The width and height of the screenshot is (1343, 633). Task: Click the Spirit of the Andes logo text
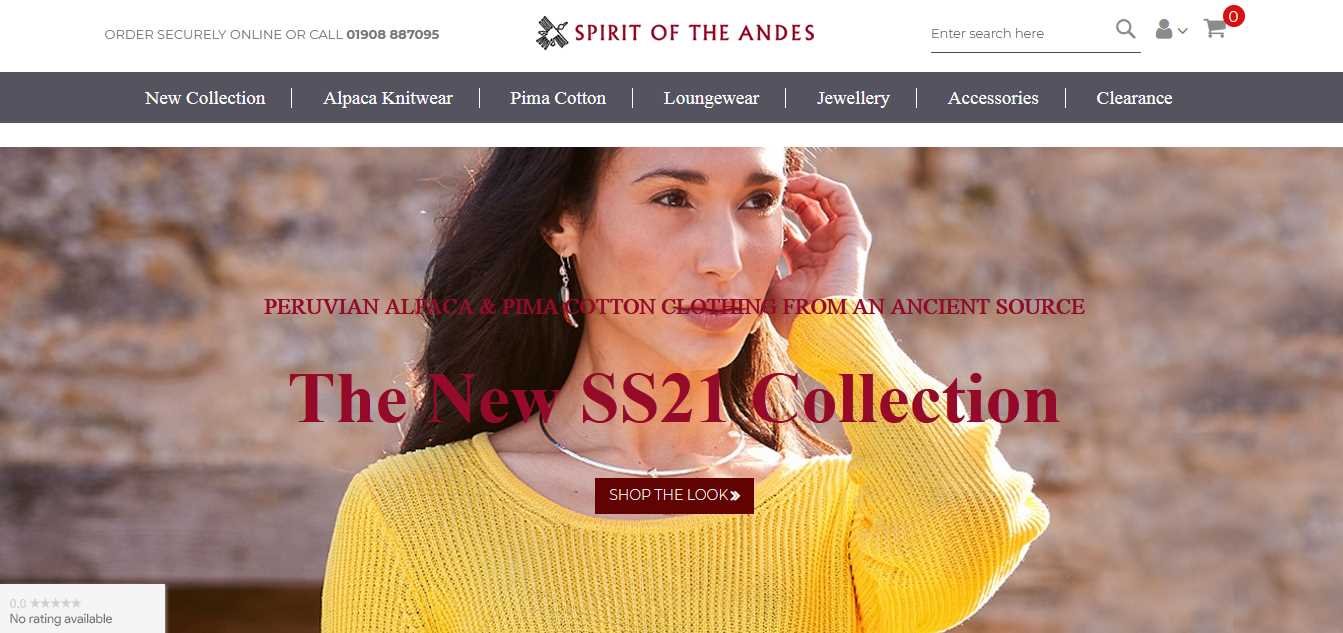click(x=694, y=33)
